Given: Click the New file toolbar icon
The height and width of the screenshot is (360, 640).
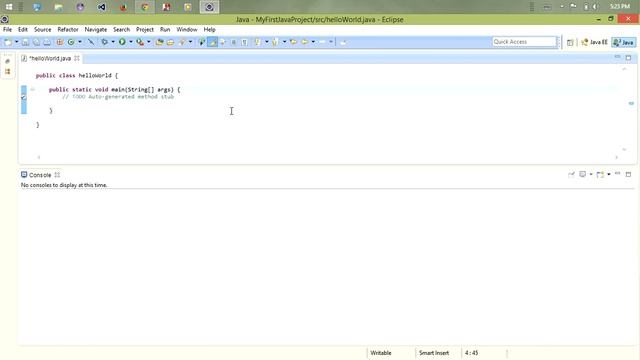Looking at the screenshot, I should [8, 42].
